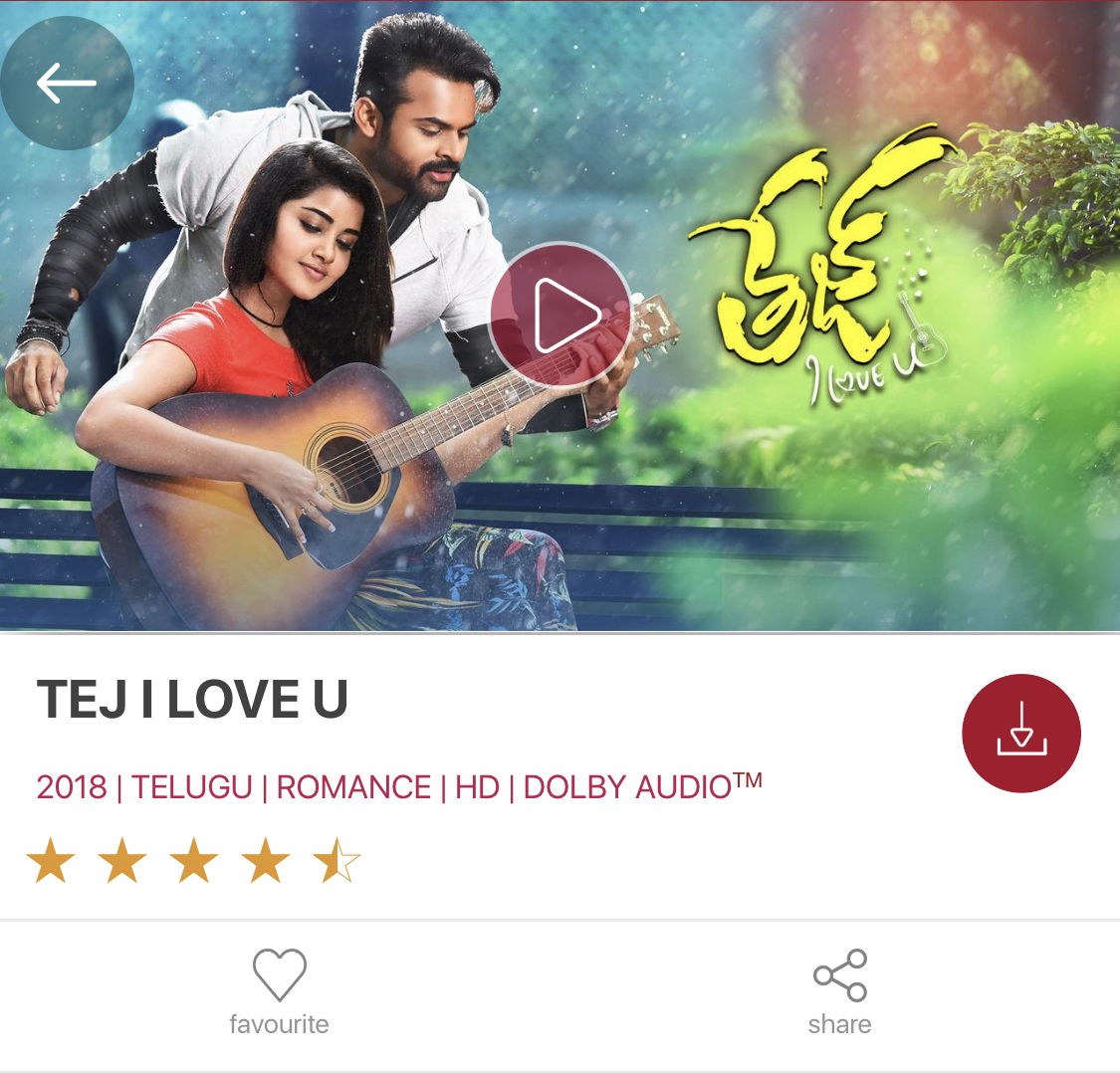Open sharing via the share icon
Image resolution: width=1120 pixels, height=1073 pixels.
pyautogui.click(x=840, y=975)
